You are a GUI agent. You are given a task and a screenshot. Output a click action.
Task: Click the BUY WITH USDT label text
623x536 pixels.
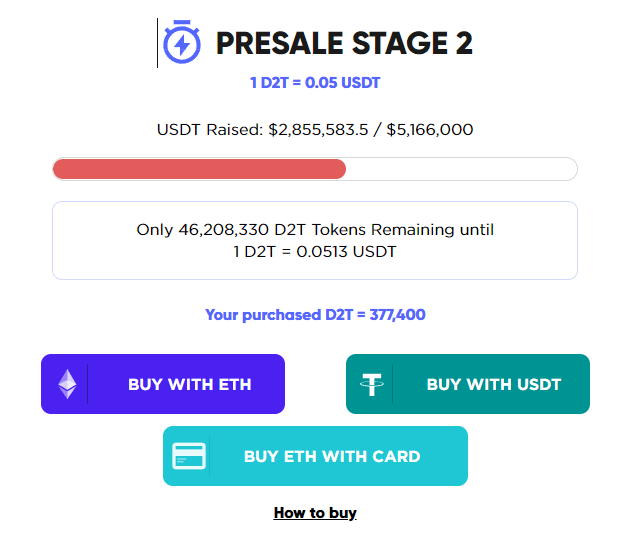click(494, 384)
